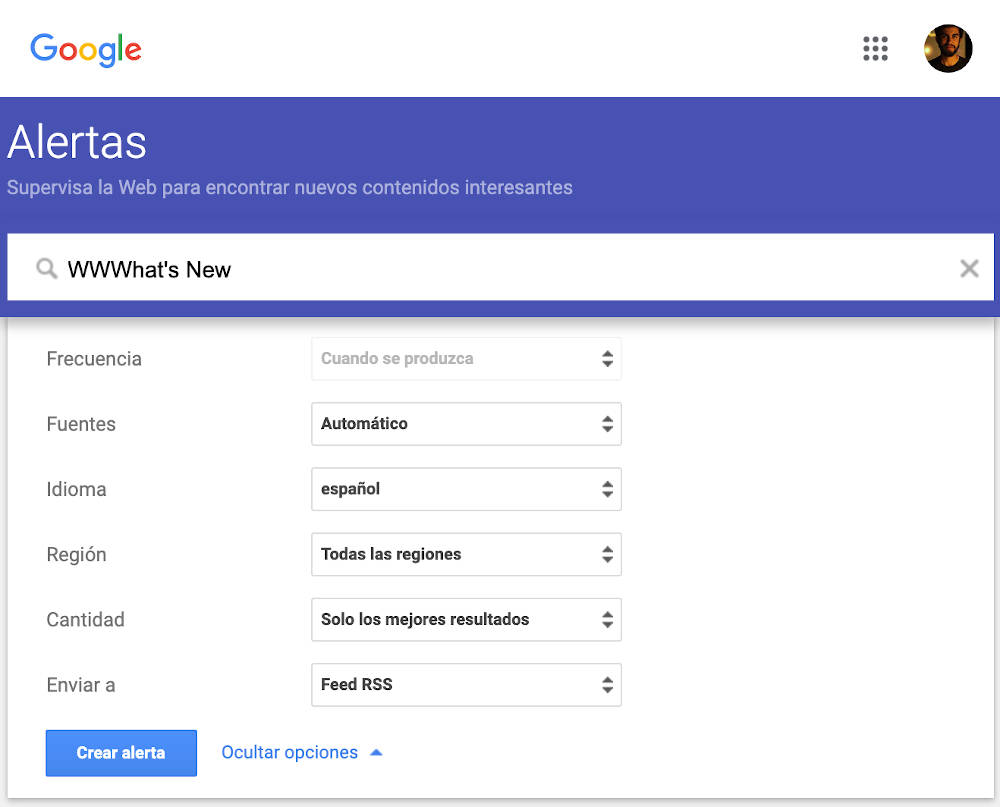Open the Frecuencia dropdown
This screenshot has width=1000, height=807.
(x=466, y=359)
